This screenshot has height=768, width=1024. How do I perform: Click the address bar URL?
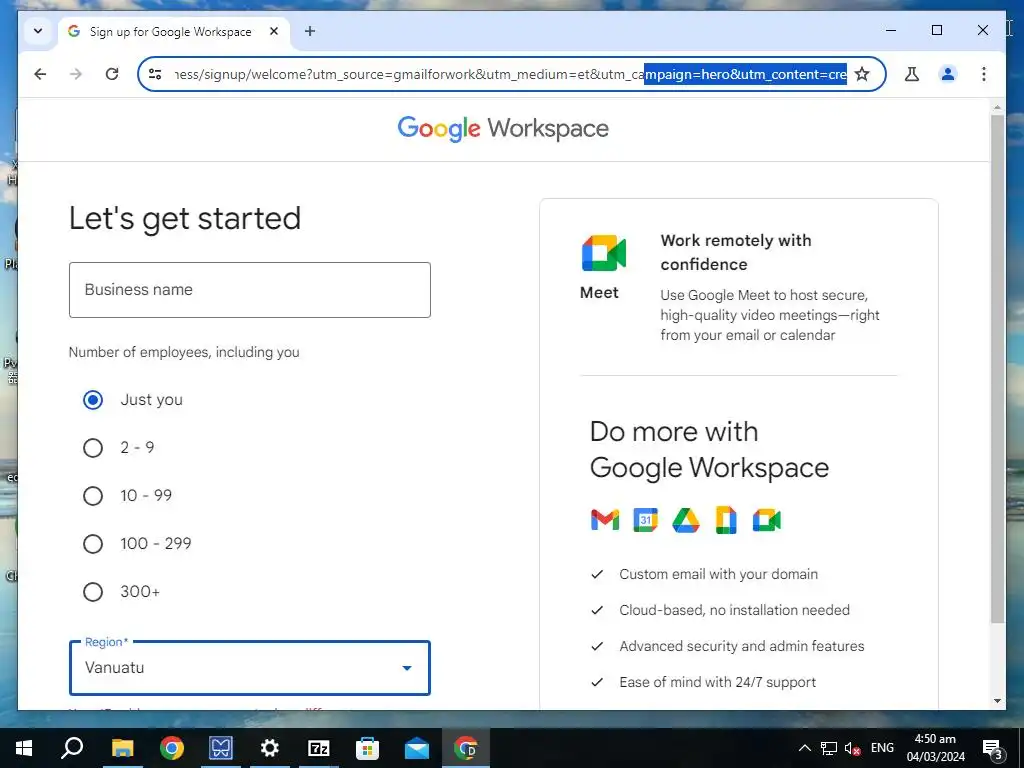click(x=509, y=74)
